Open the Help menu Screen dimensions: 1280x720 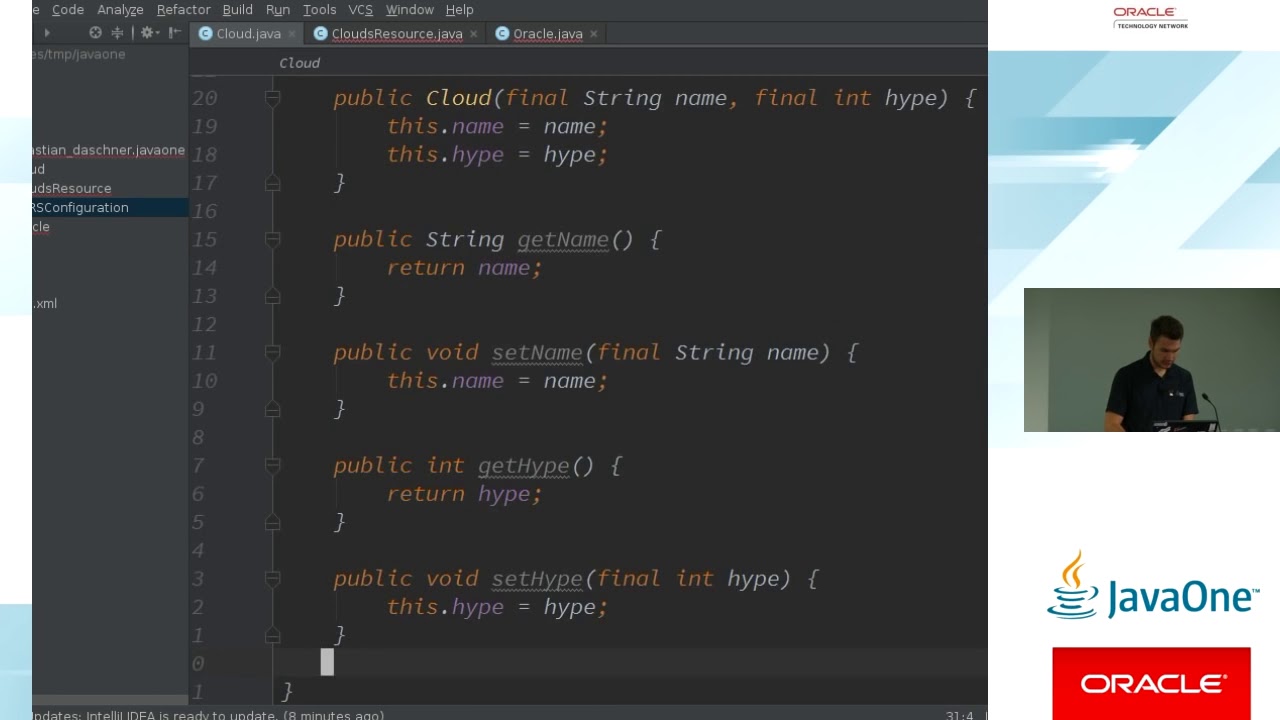(459, 9)
